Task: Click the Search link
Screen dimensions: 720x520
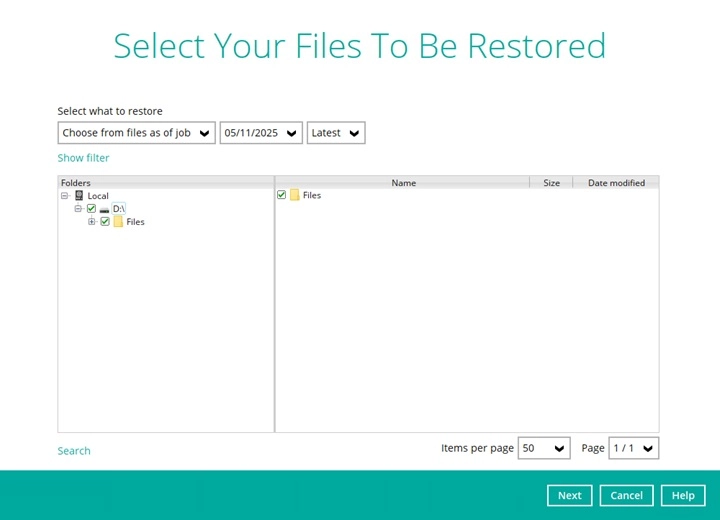Action: tap(74, 451)
